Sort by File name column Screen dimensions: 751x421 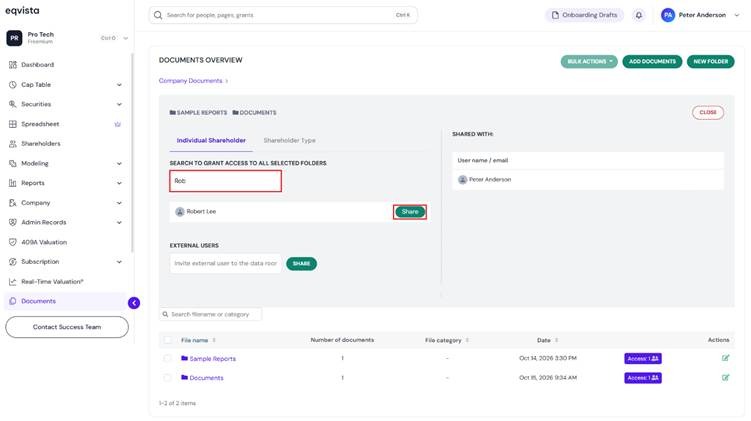198,340
